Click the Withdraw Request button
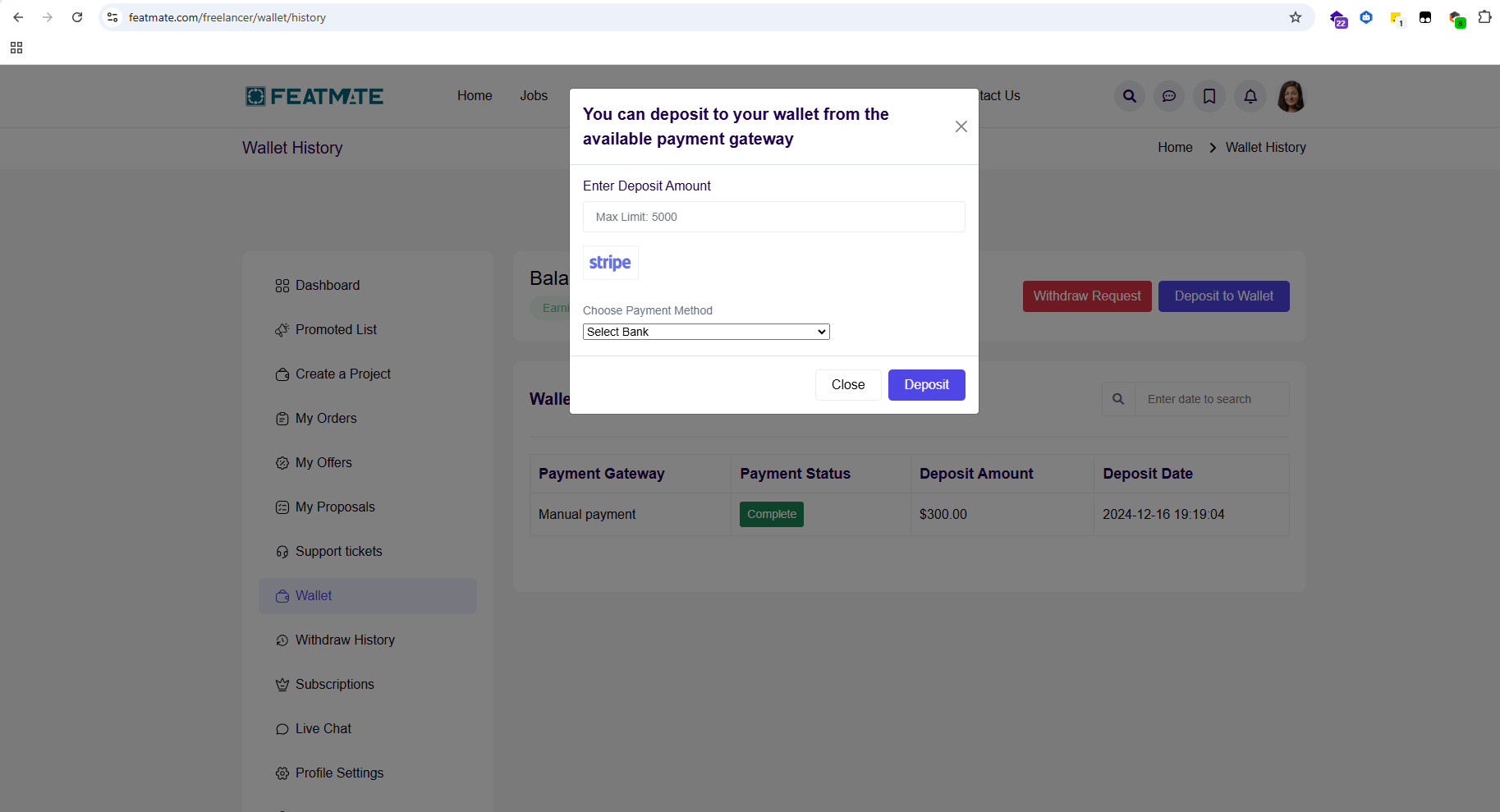Screen dimensions: 1500x812 1086,296
